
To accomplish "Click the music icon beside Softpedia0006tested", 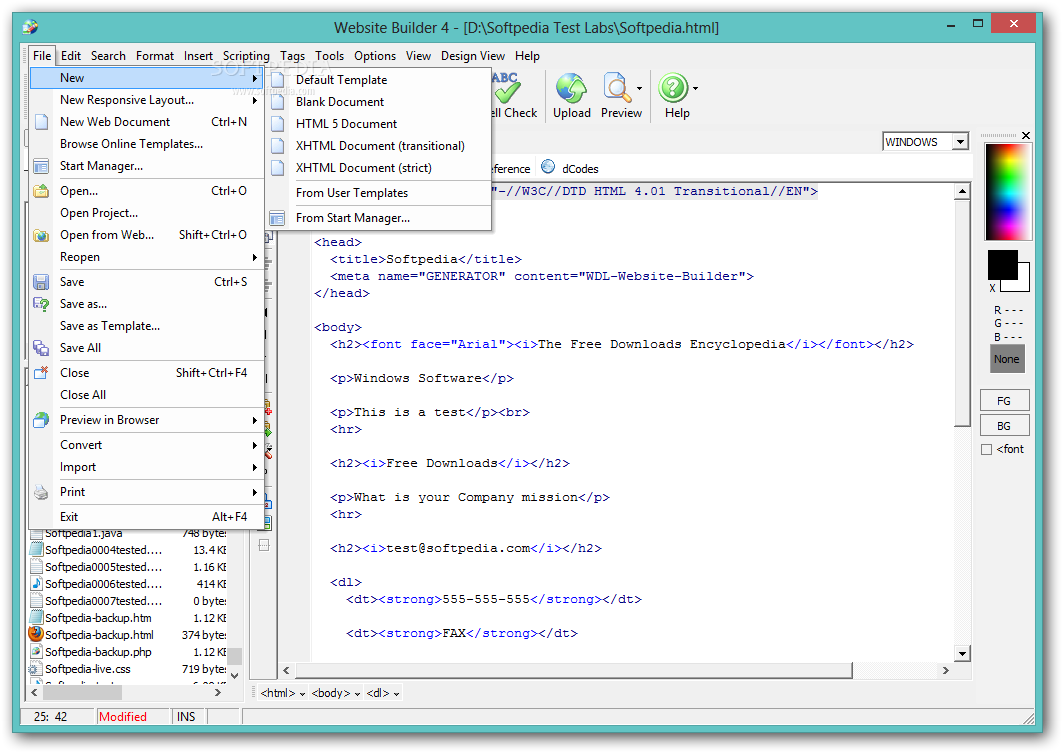I will pyautogui.click(x=37, y=584).
